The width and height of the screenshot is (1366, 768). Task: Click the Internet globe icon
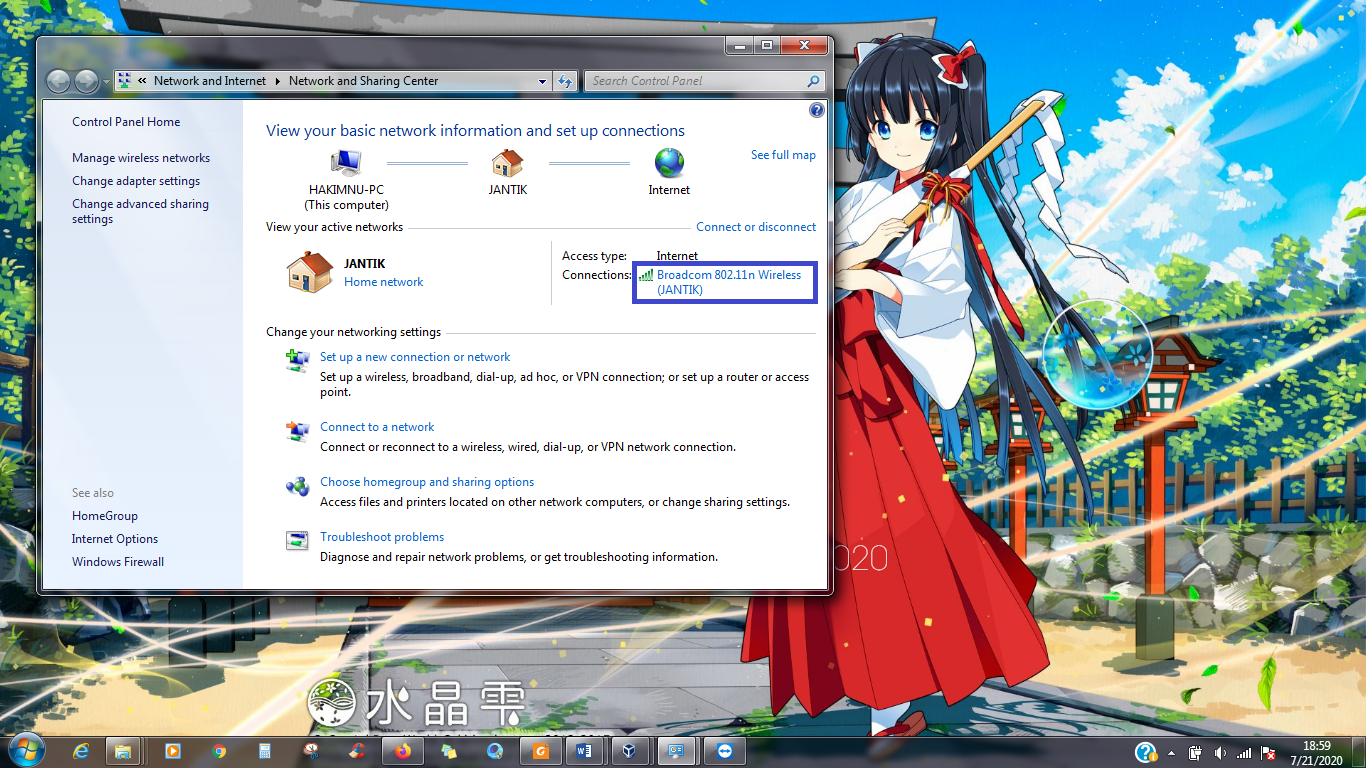coord(669,163)
